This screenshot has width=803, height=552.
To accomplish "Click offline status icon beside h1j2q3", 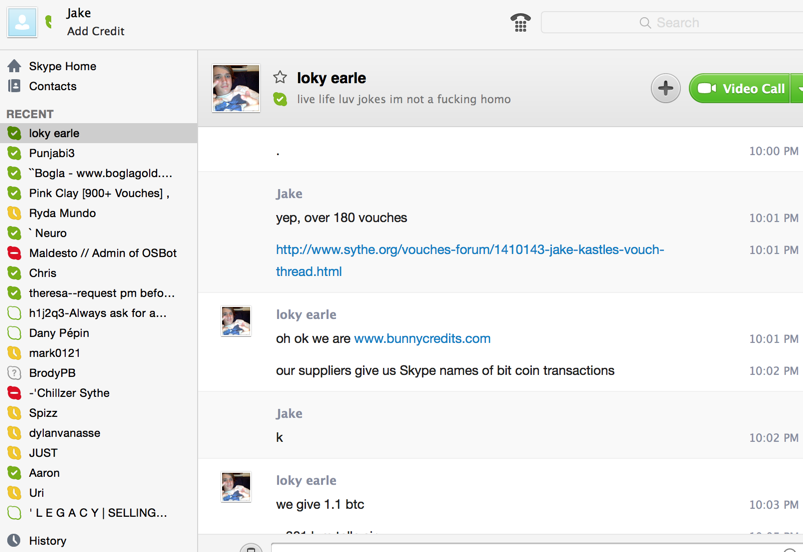I will [x=14, y=313].
